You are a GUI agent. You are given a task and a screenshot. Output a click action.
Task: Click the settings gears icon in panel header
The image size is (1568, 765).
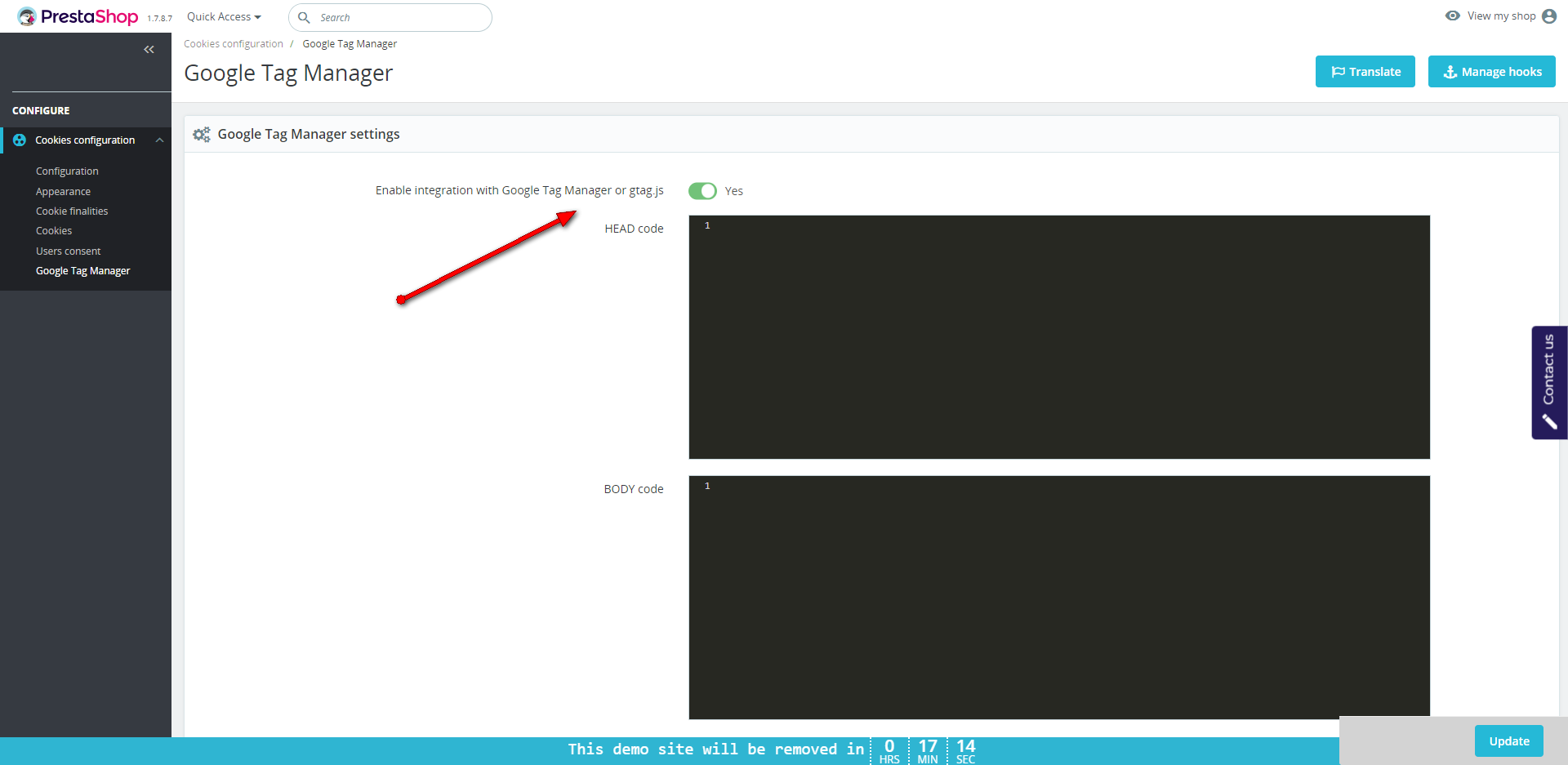[202, 134]
